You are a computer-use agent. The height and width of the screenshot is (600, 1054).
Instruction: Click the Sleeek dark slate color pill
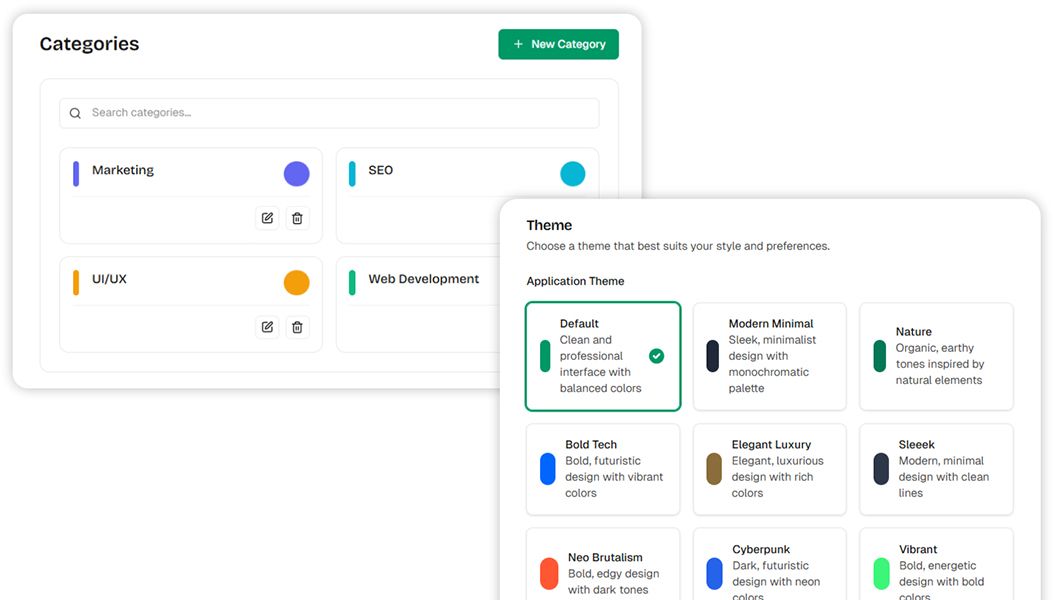(881, 469)
